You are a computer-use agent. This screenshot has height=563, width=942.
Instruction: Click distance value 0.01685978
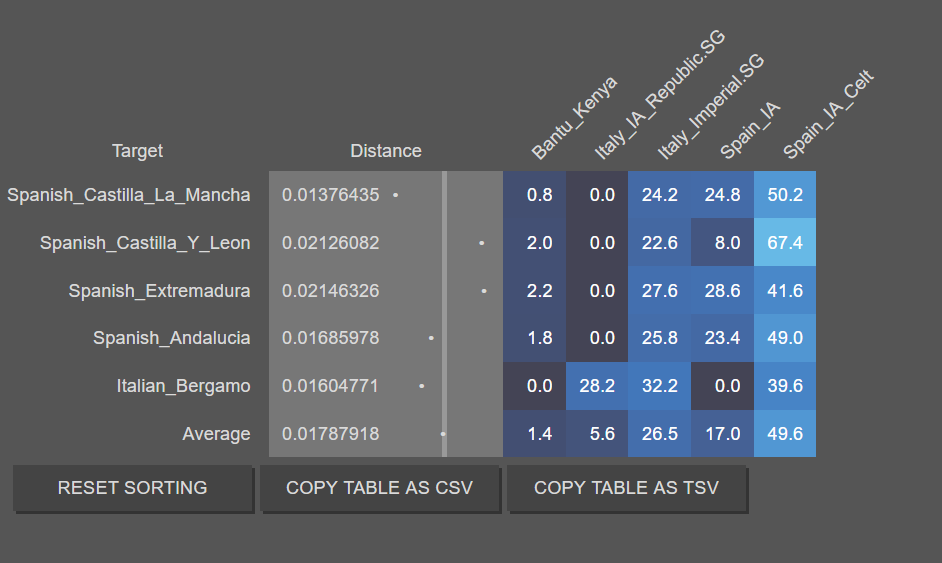pyautogui.click(x=330, y=338)
